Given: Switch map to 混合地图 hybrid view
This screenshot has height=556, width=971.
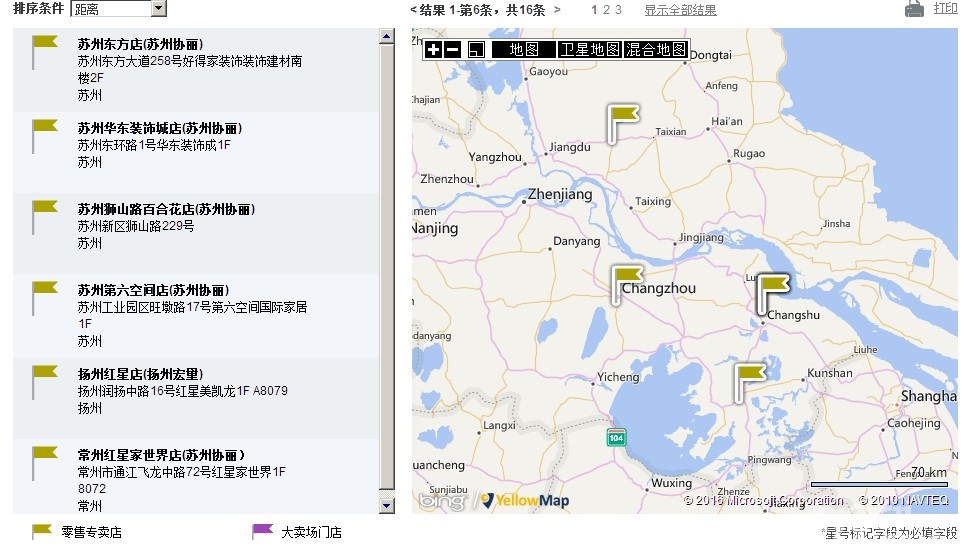Looking at the screenshot, I should tap(656, 50).
